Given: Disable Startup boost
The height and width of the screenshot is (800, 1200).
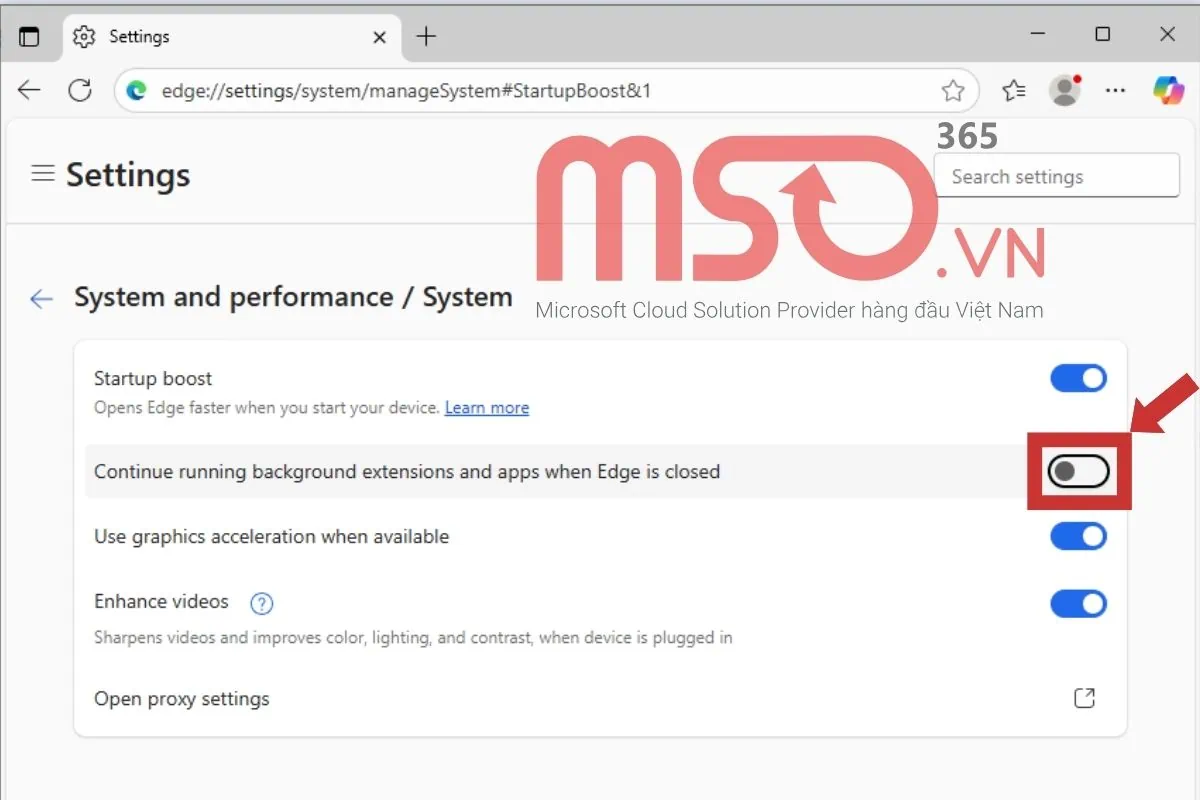Looking at the screenshot, I should coord(1078,378).
